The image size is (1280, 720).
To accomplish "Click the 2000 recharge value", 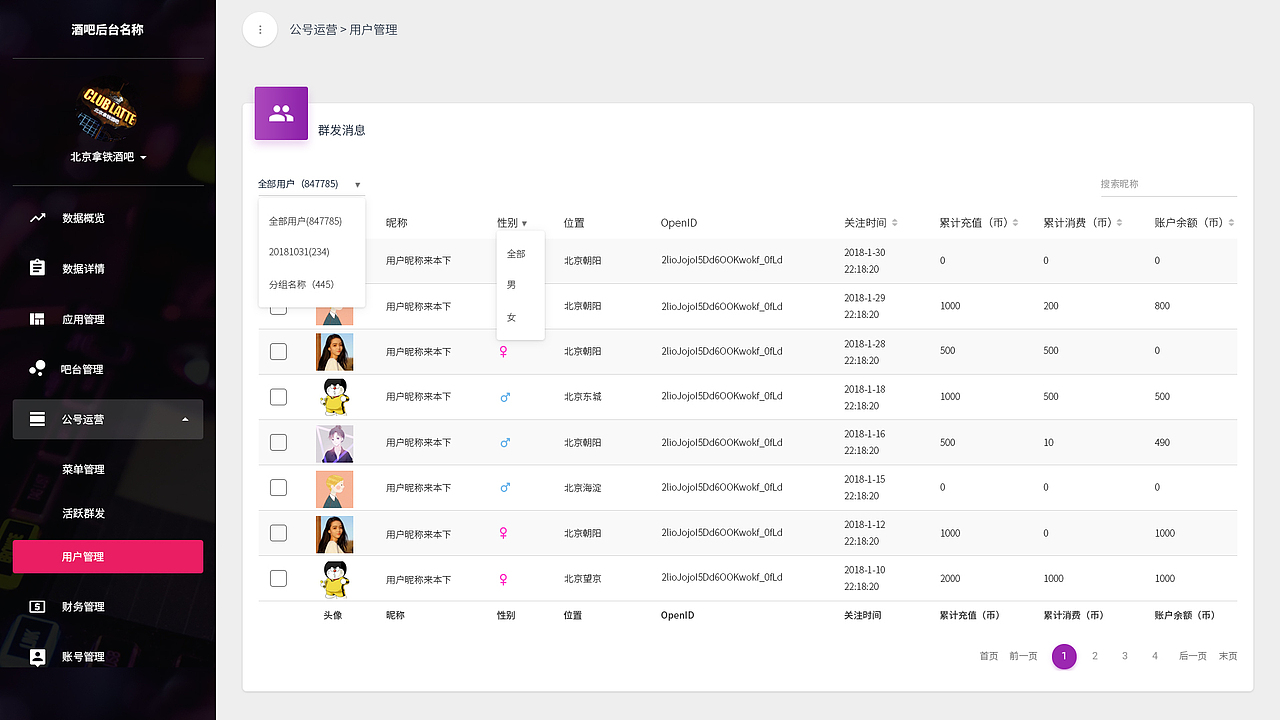I will tap(950, 579).
